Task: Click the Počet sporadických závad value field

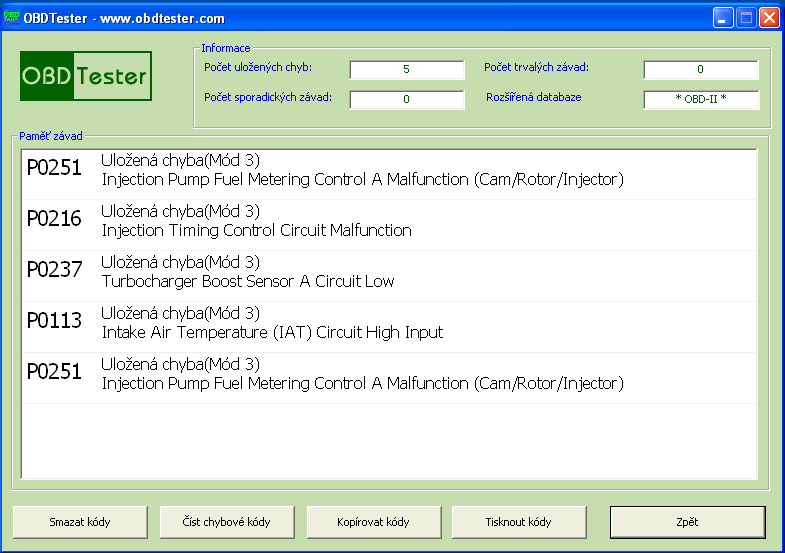Action: coord(407,100)
